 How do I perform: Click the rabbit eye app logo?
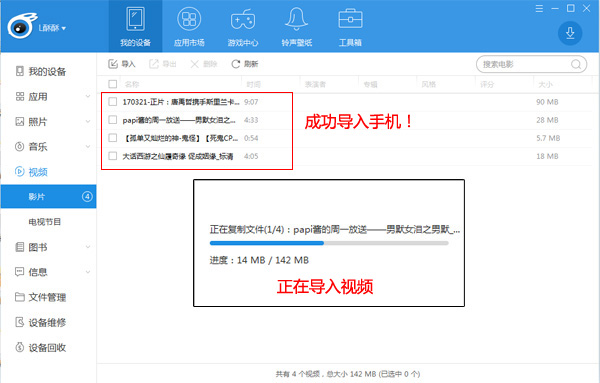pos(22,26)
